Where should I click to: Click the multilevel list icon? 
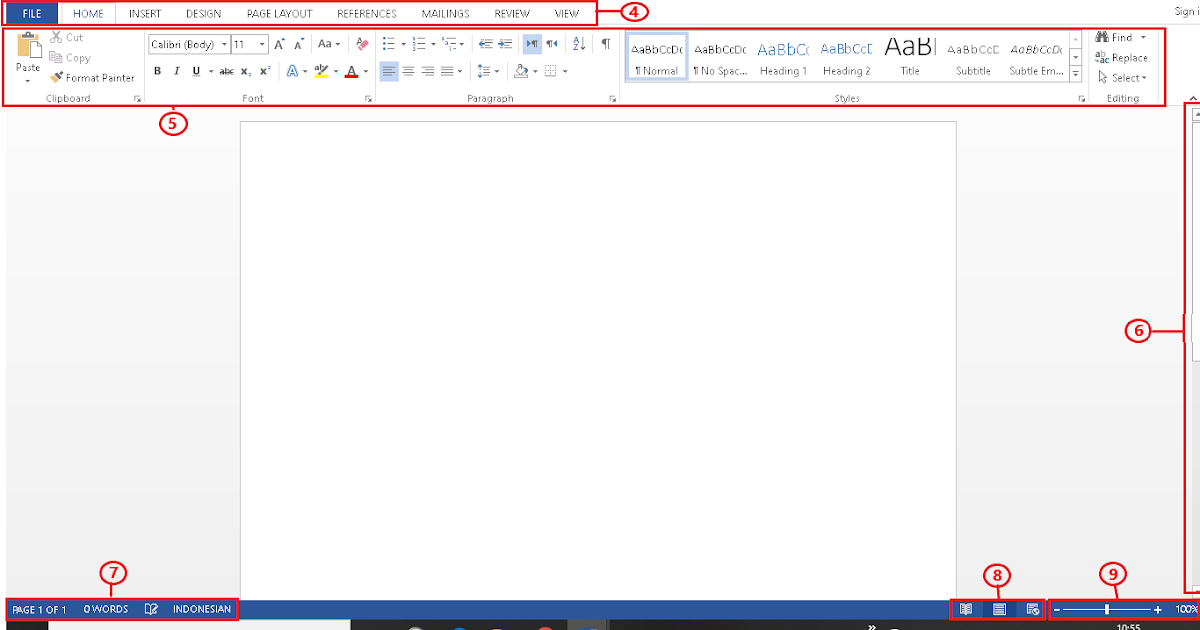click(449, 44)
